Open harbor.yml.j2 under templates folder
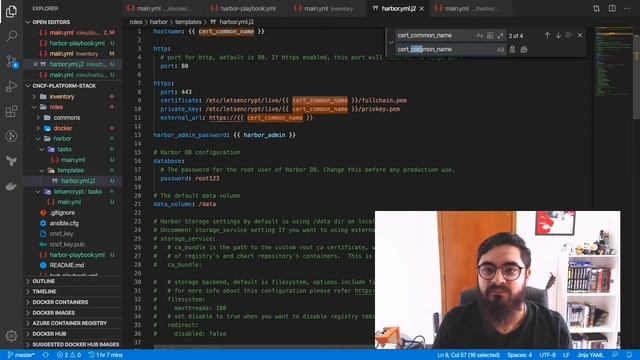This screenshot has height=360, width=640. click(73, 181)
